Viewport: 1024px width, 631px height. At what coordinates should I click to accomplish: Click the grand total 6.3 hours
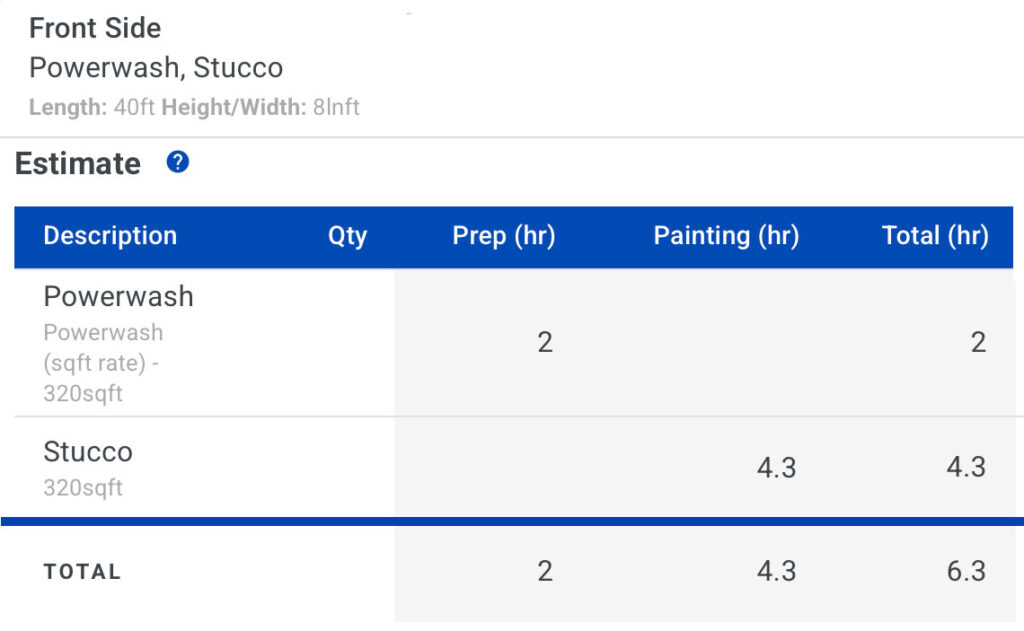pyautogui.click(x=967, y=571)
